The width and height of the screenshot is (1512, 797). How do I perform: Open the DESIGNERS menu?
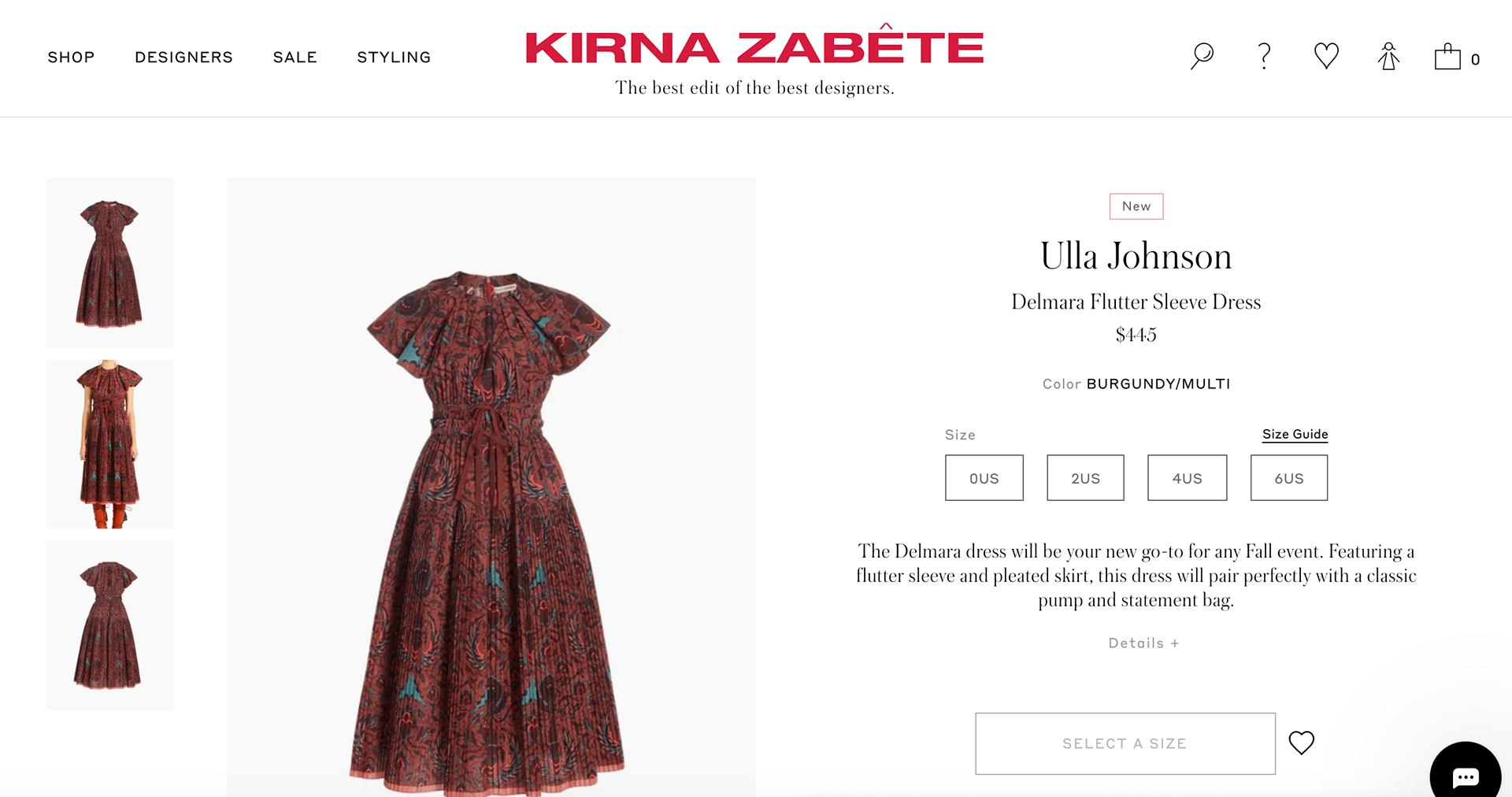coord(183,57)
